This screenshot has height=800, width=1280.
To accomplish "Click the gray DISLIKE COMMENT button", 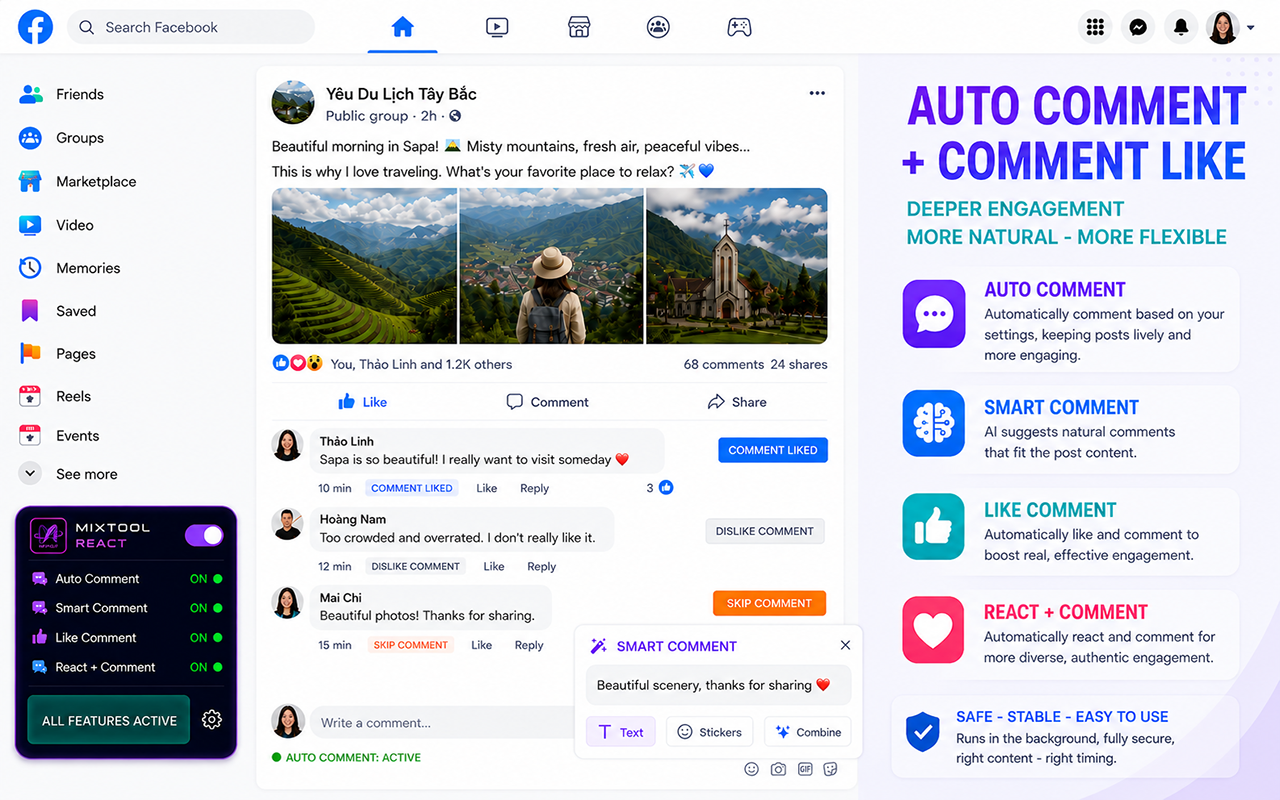I will (x=765, y=531).
